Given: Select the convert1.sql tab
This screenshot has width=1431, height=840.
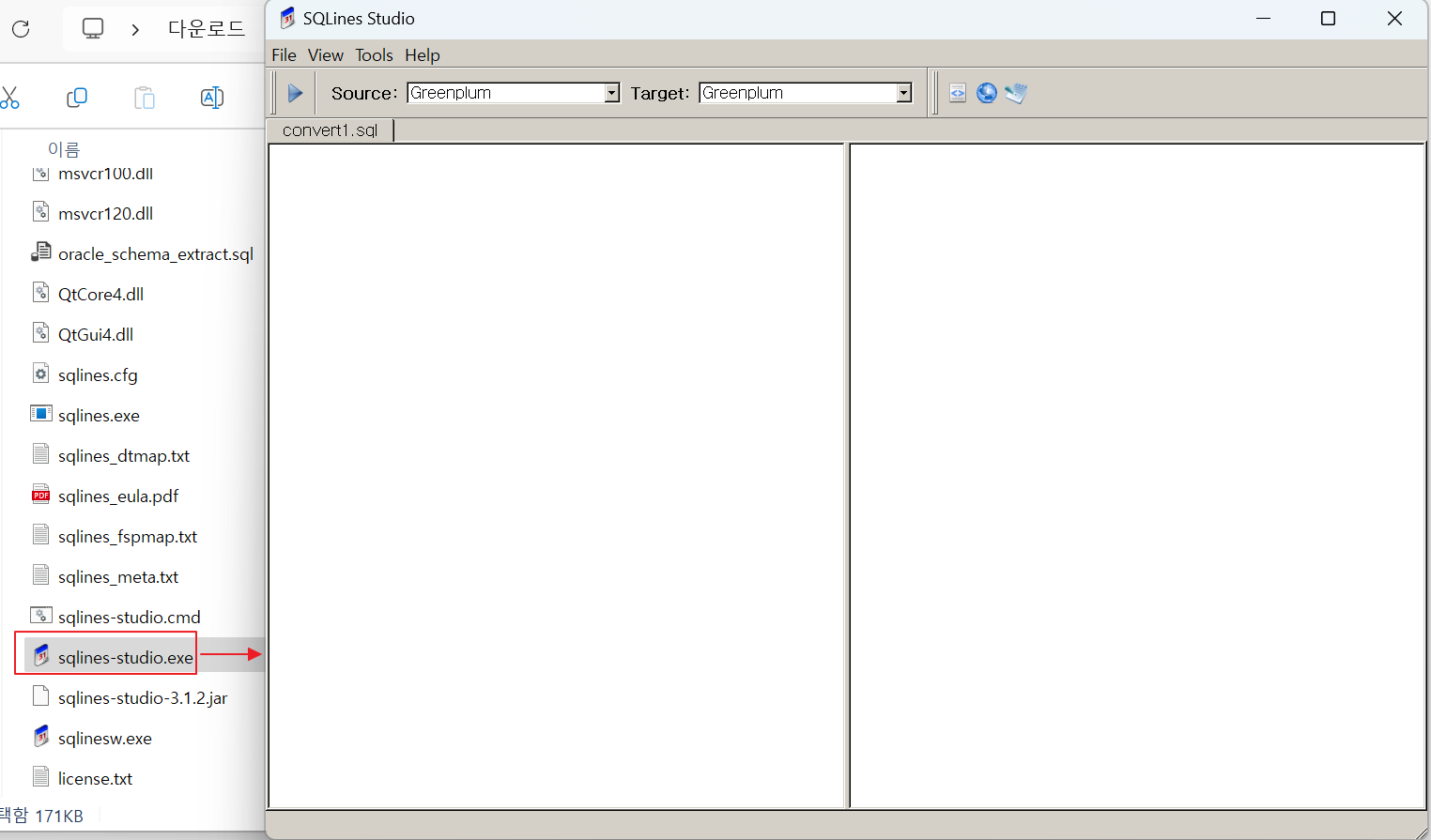Looking at the screenshot, I should click(x=331, y=130).
